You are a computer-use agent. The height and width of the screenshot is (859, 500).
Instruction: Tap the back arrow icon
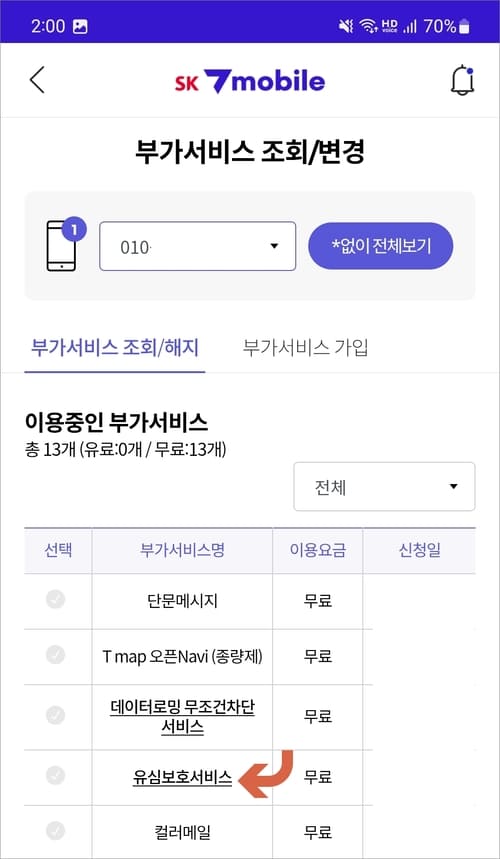37,81
